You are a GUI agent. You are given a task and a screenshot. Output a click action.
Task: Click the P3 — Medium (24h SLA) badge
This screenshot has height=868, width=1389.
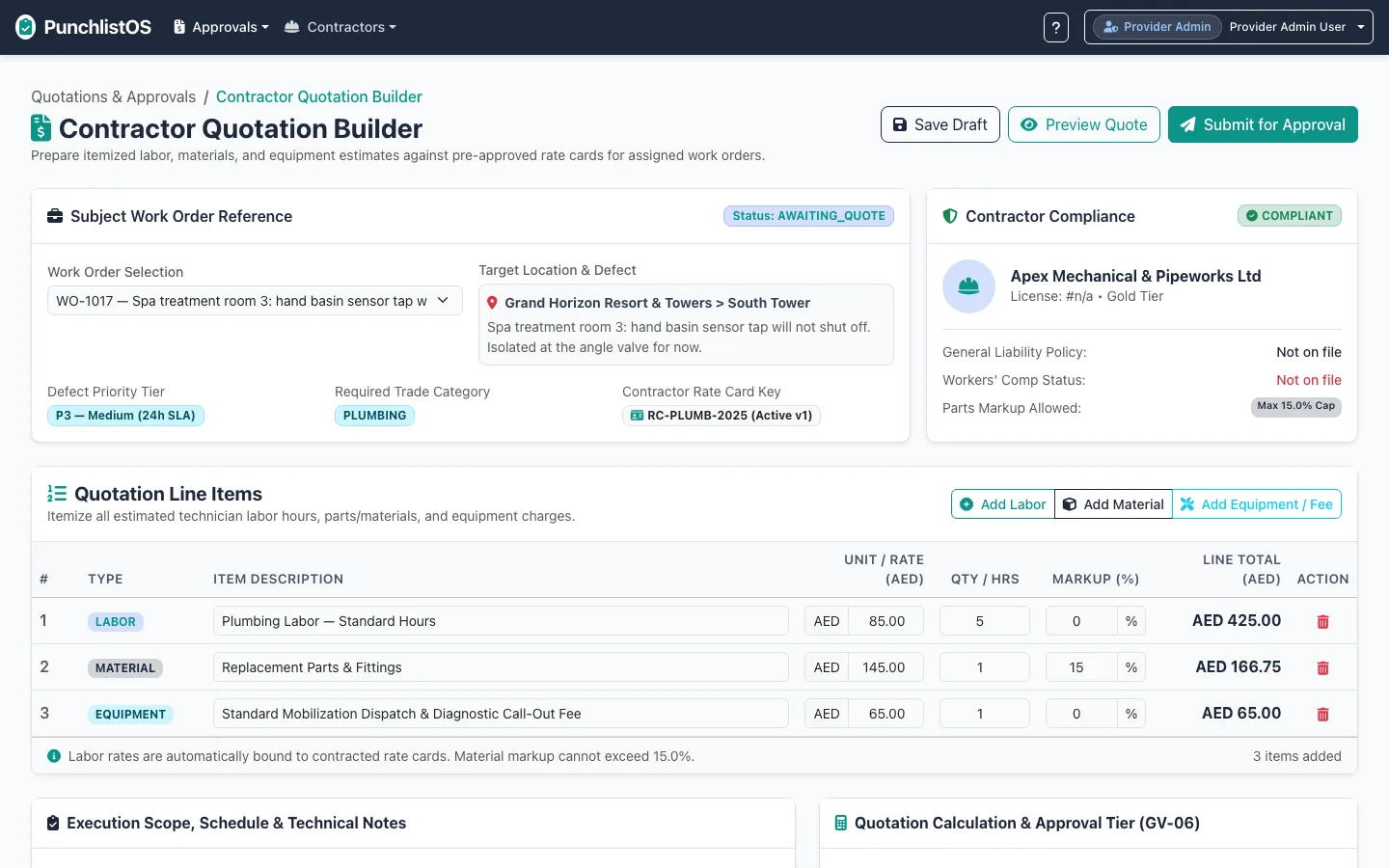(x=125, y=416)
